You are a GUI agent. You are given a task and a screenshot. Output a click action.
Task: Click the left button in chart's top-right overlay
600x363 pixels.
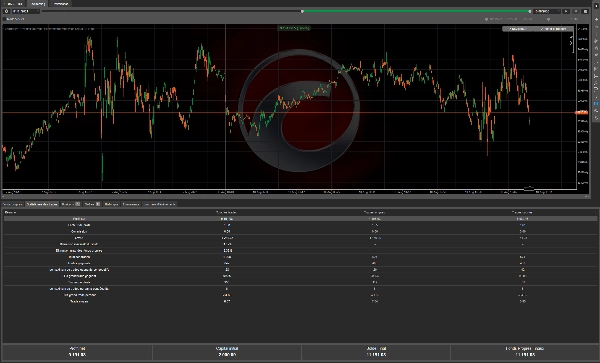pyautogui.click(x=518, y=29)
